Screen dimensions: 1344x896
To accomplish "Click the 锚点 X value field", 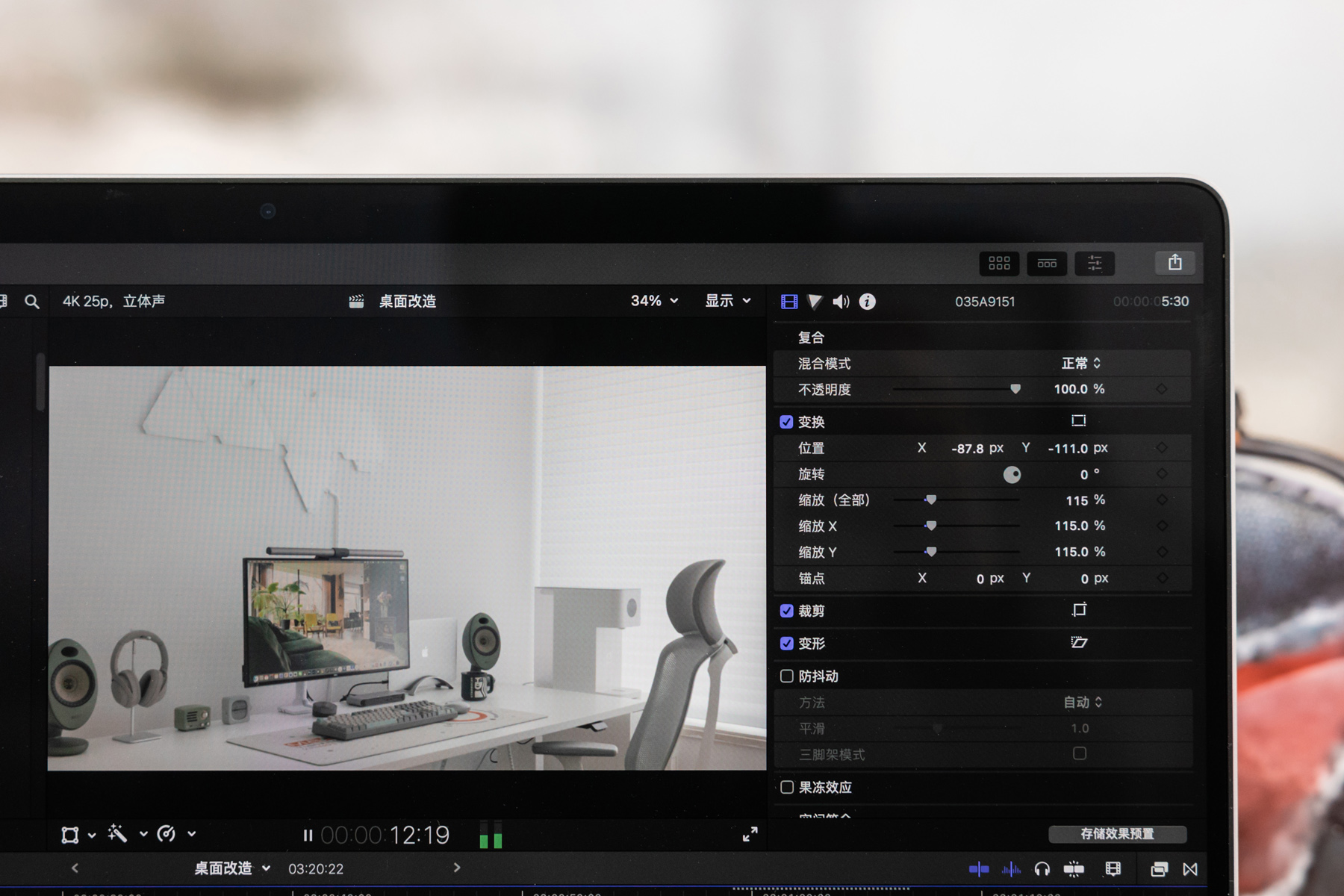I will (980, 579).
